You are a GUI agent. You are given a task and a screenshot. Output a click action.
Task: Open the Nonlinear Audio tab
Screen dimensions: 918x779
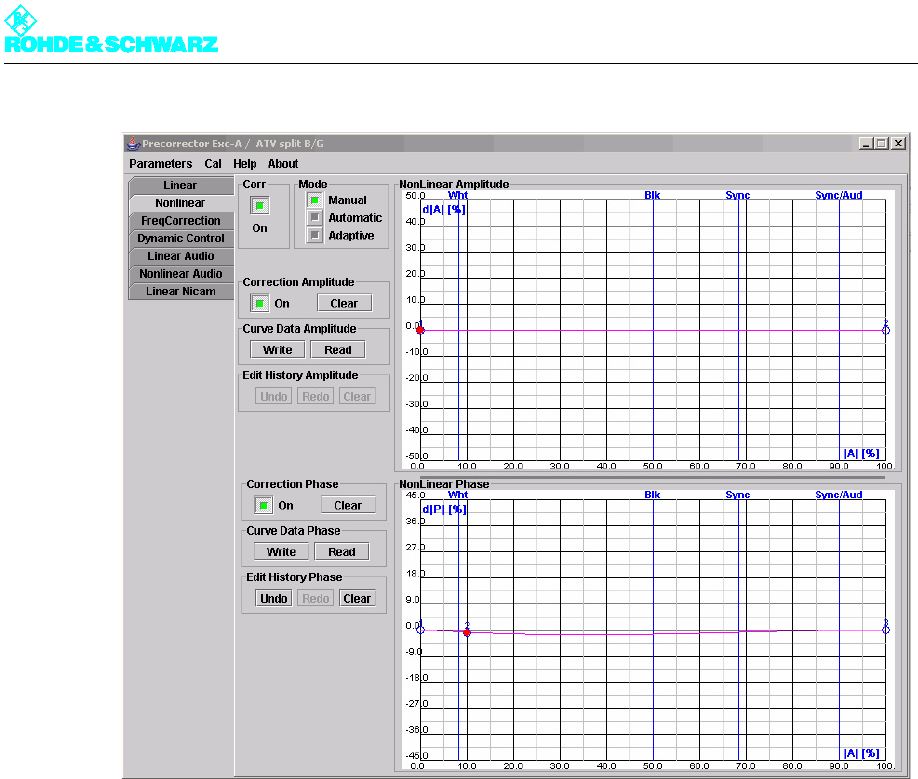[x=180, y=274]
